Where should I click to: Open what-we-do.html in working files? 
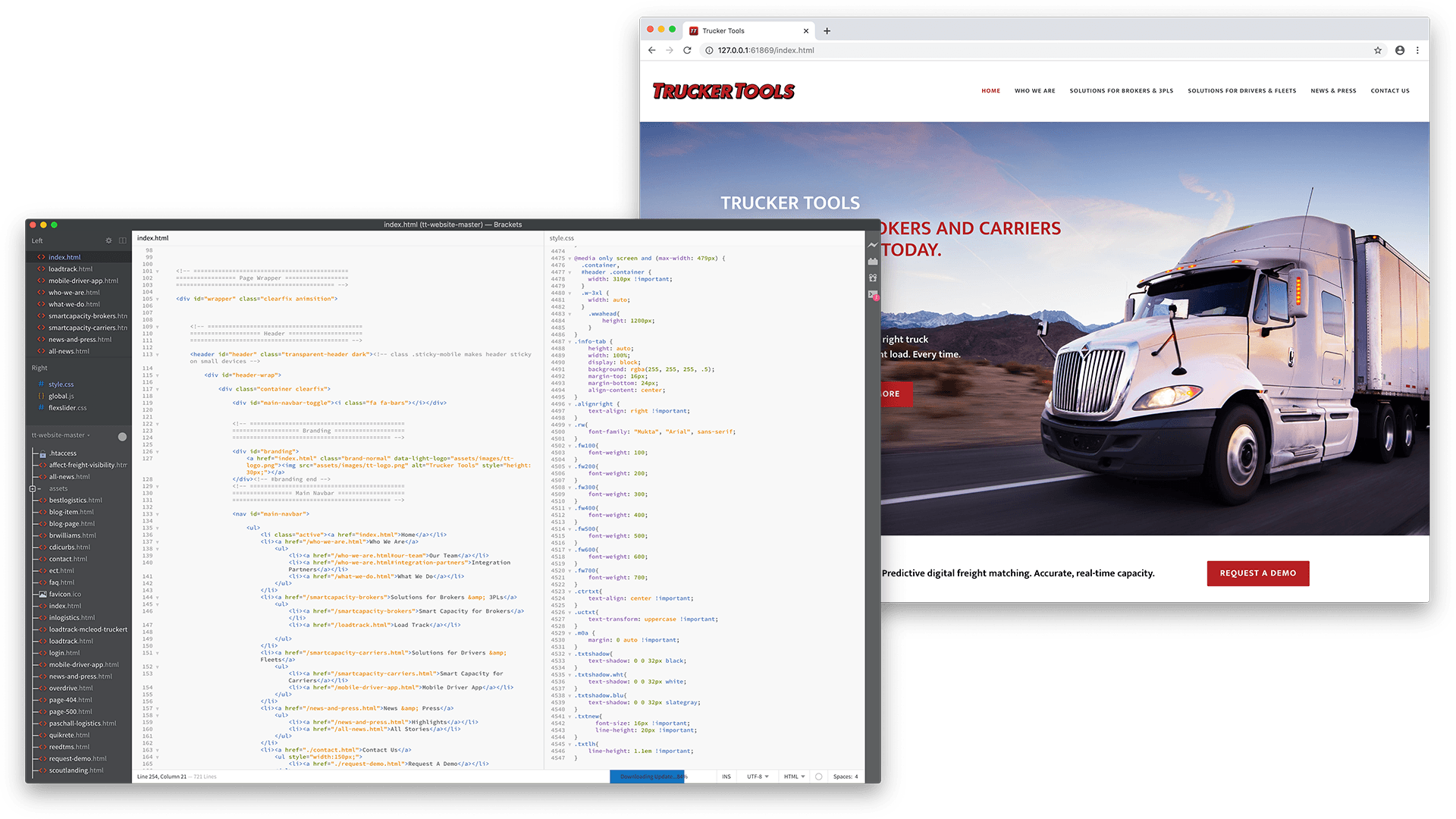(74, 304)
